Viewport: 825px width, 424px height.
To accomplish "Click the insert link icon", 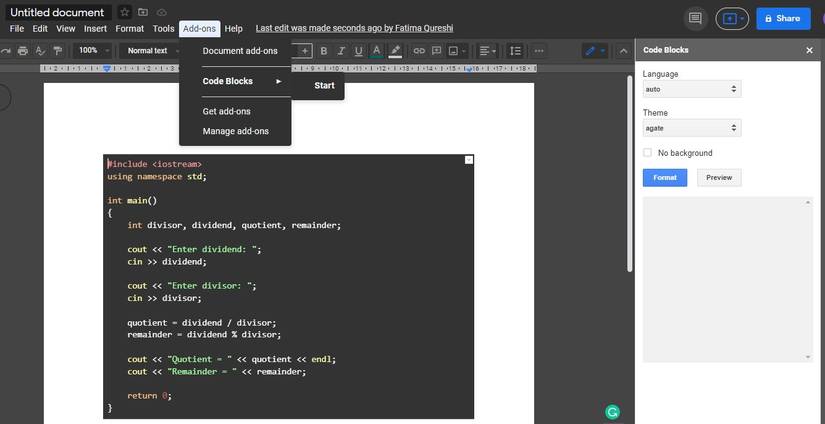I will point(419,51).
